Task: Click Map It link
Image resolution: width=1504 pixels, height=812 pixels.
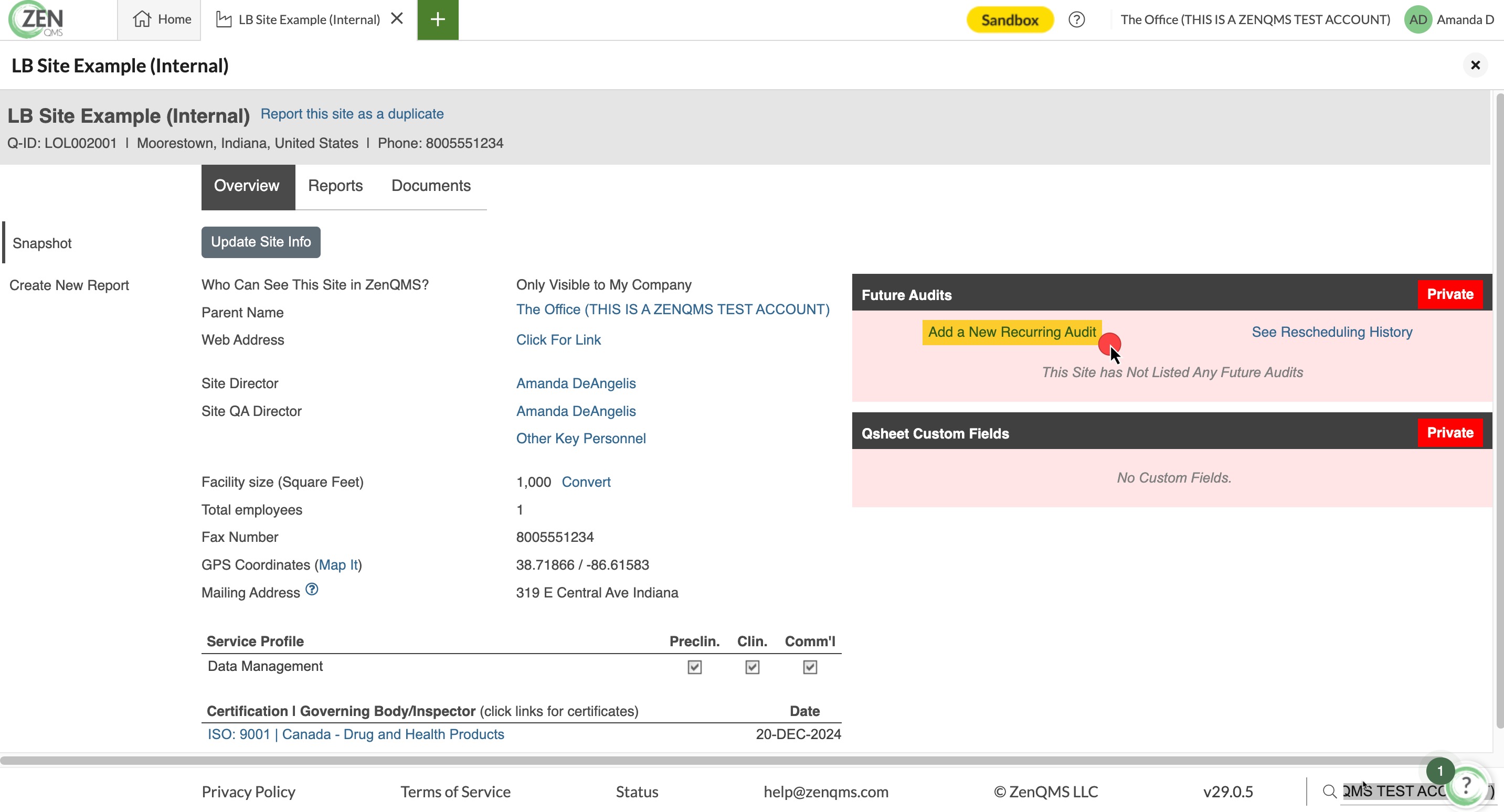Action: pyautogui.click(x=338, y=565)
